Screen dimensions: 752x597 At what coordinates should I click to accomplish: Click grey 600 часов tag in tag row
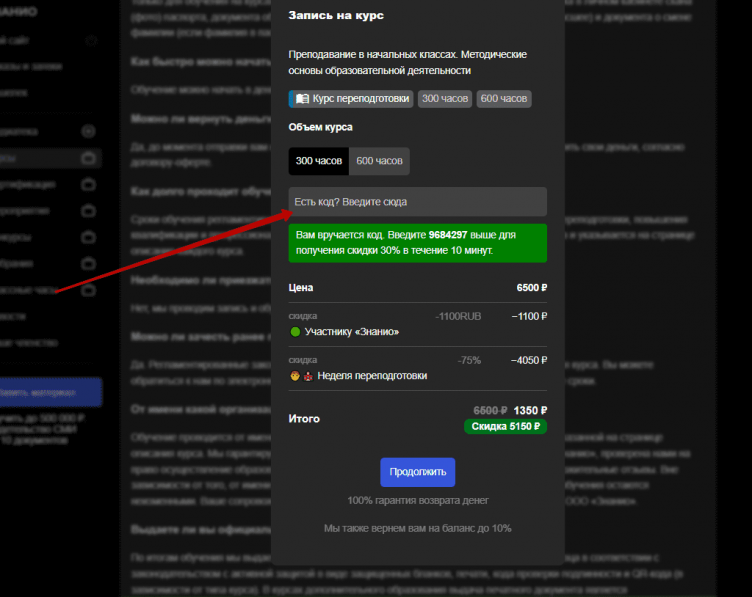coord(504,99)
